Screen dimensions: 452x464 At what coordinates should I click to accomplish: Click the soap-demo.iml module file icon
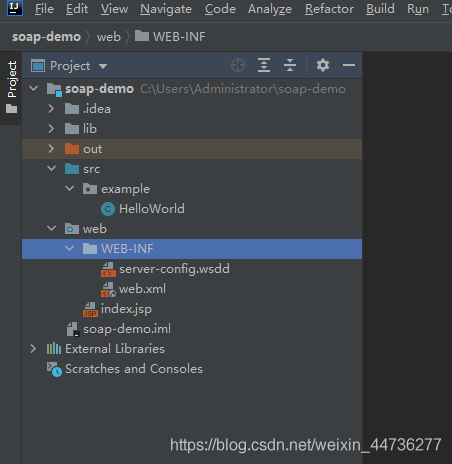(x=73, y=329)
